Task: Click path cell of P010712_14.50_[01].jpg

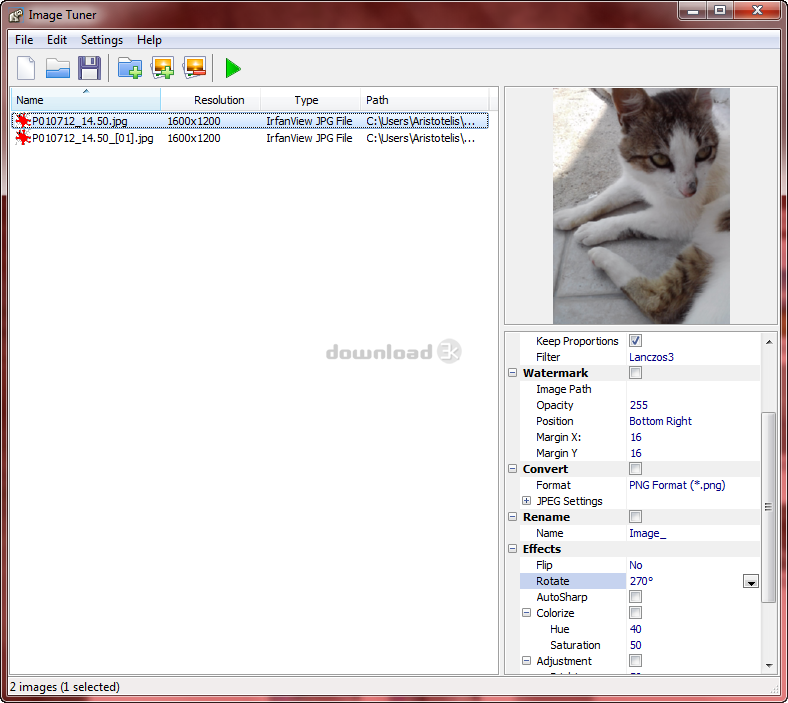Action: tap(420, 138)
